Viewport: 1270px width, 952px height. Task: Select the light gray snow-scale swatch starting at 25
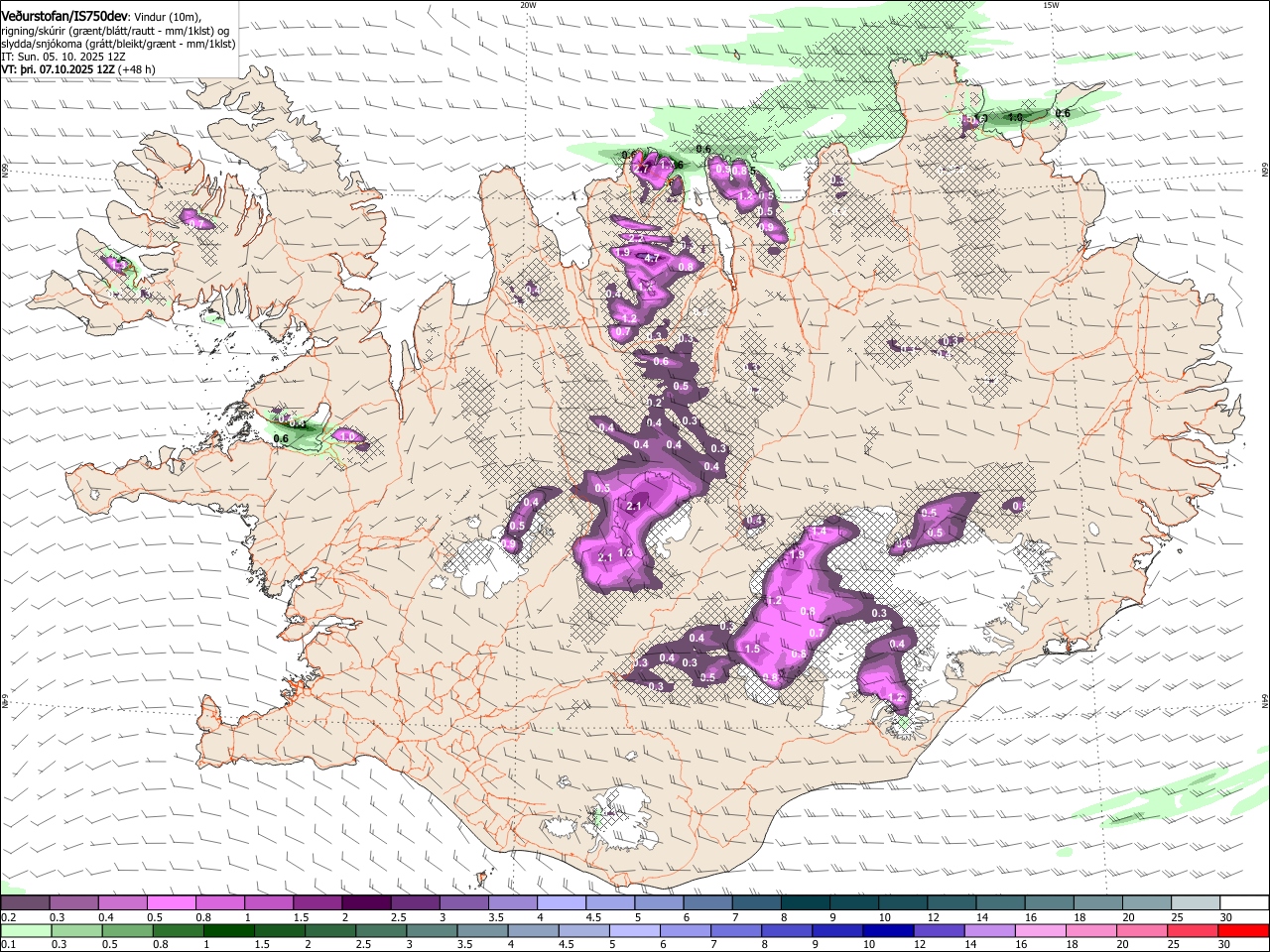[1196, 903]
